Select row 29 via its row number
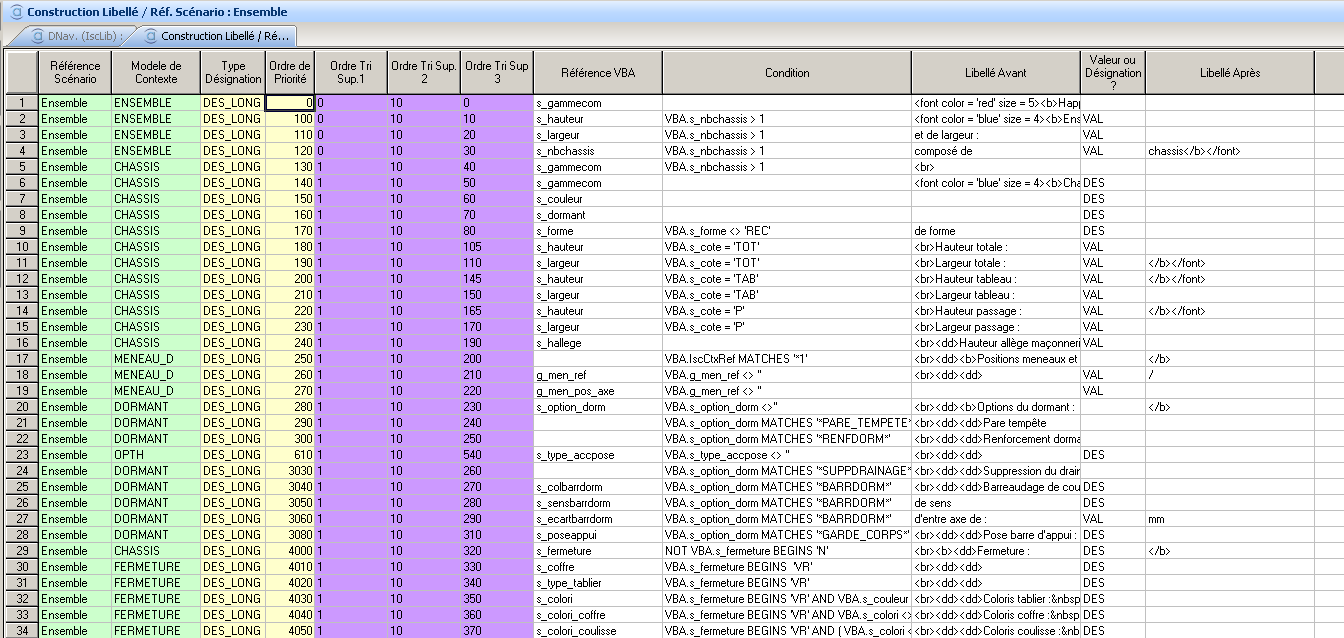Screen dimensions: 1344x638 coord(22,551)
